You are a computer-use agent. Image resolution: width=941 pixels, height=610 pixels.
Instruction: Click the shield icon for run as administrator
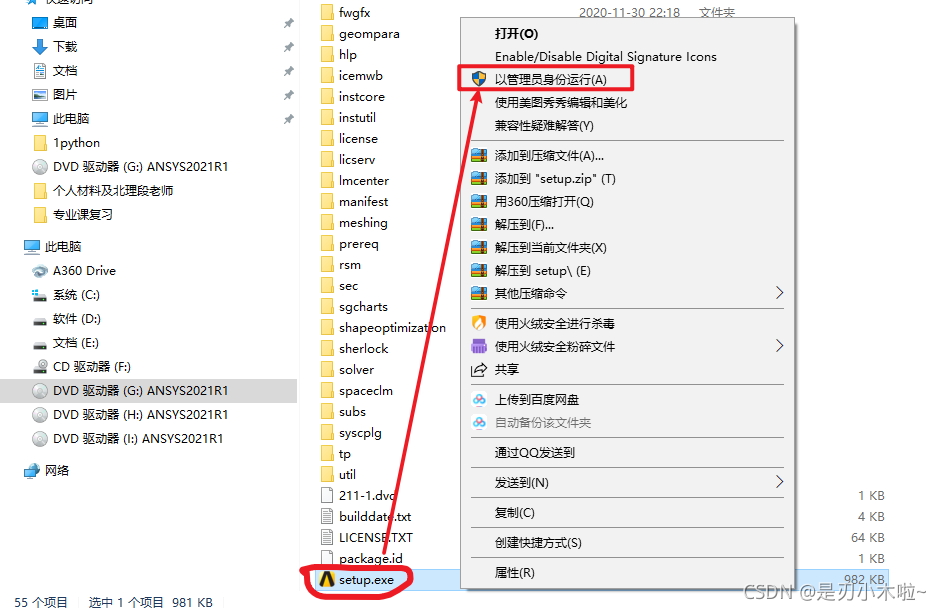[x=478, y=79]
